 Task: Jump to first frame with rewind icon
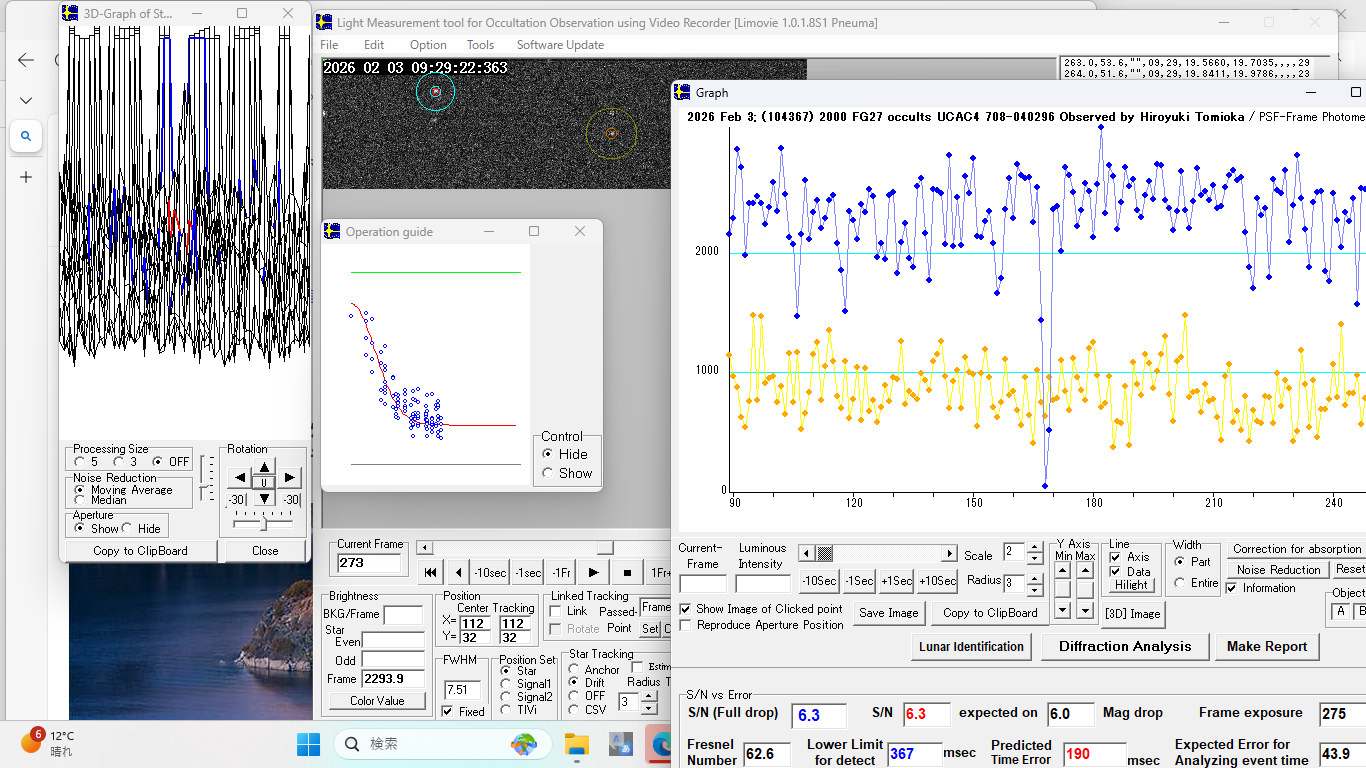click(x=431, y=573)
